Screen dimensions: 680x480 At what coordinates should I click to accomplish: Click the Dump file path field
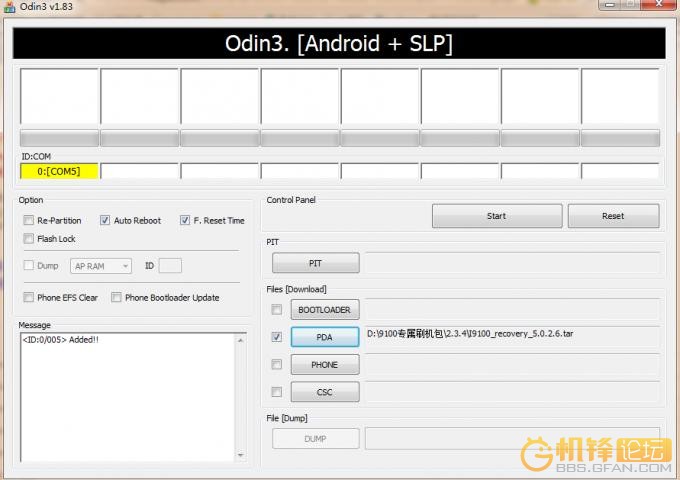(512, 438)
